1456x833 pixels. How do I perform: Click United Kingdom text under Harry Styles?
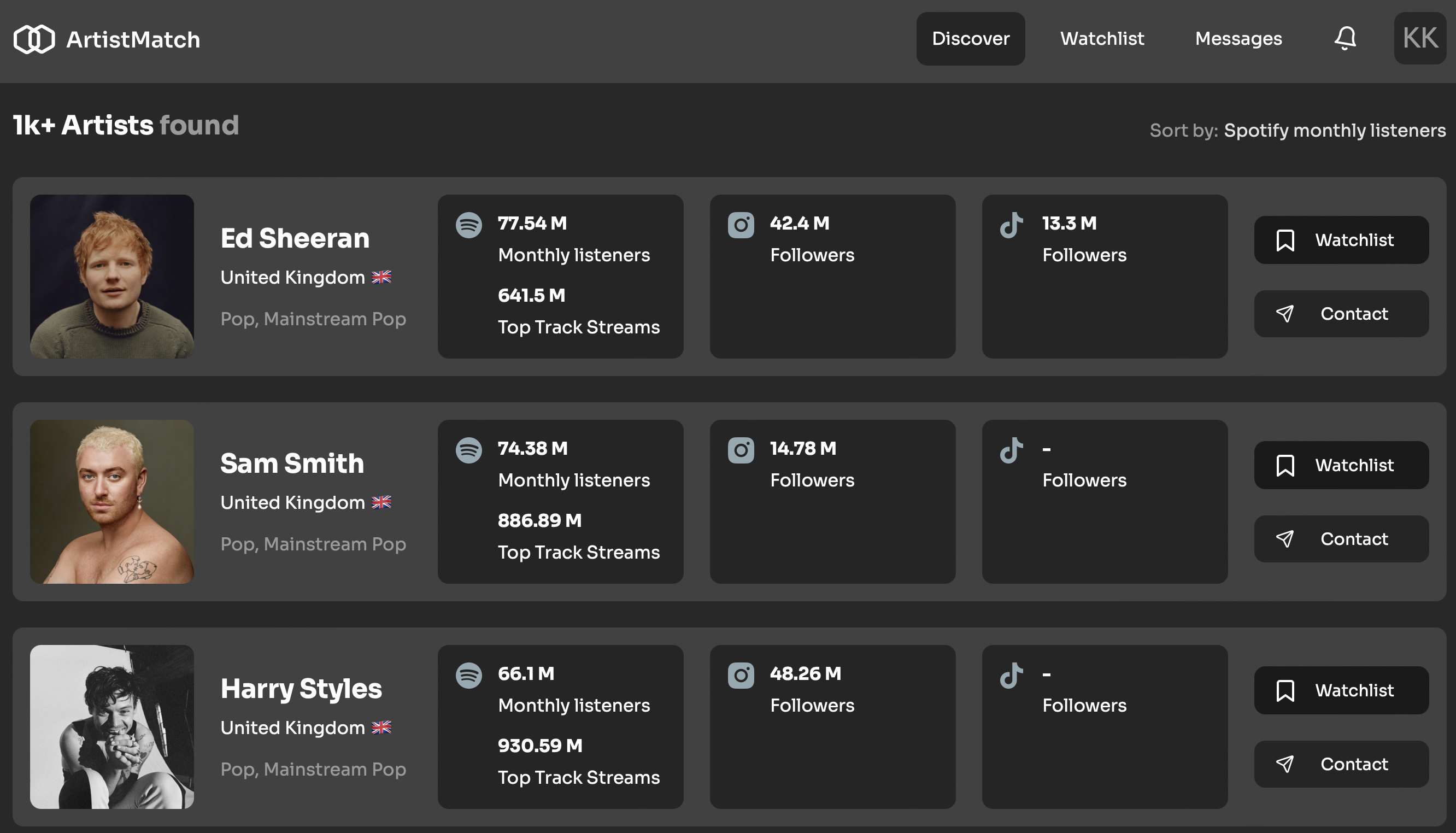point(293,728)
